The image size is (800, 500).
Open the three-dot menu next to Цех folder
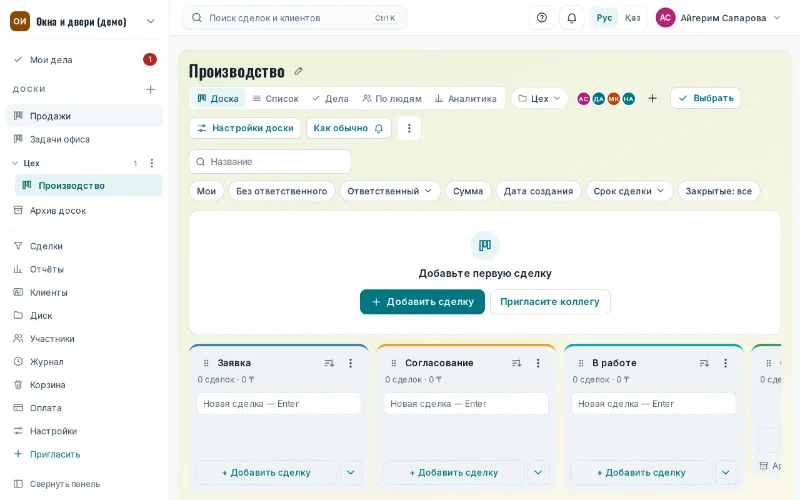(x=152, y=163)
